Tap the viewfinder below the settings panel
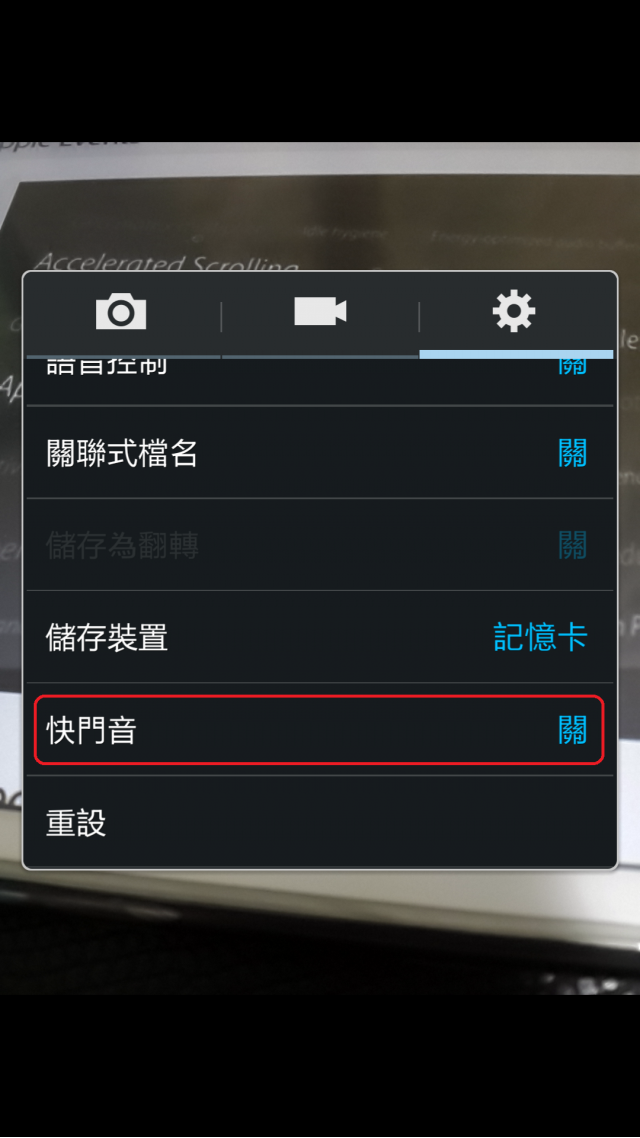The image size is (640, 1138). [320, 933]
